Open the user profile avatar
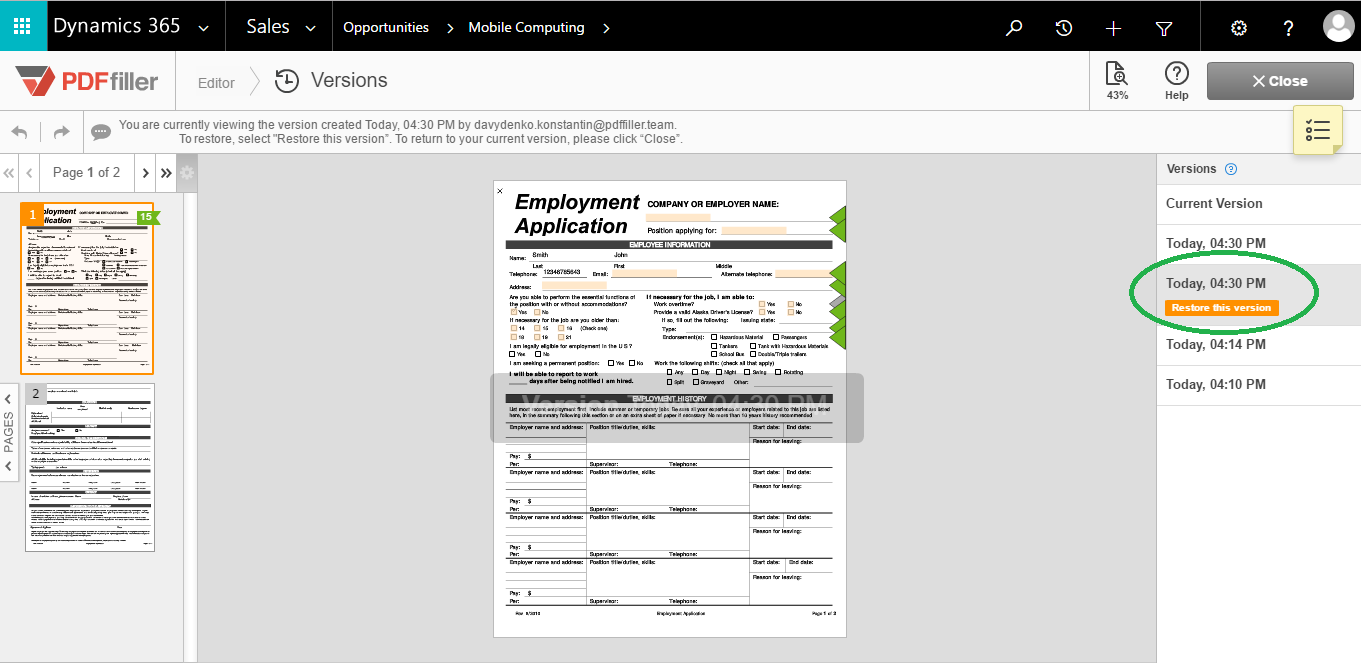 1338,27
